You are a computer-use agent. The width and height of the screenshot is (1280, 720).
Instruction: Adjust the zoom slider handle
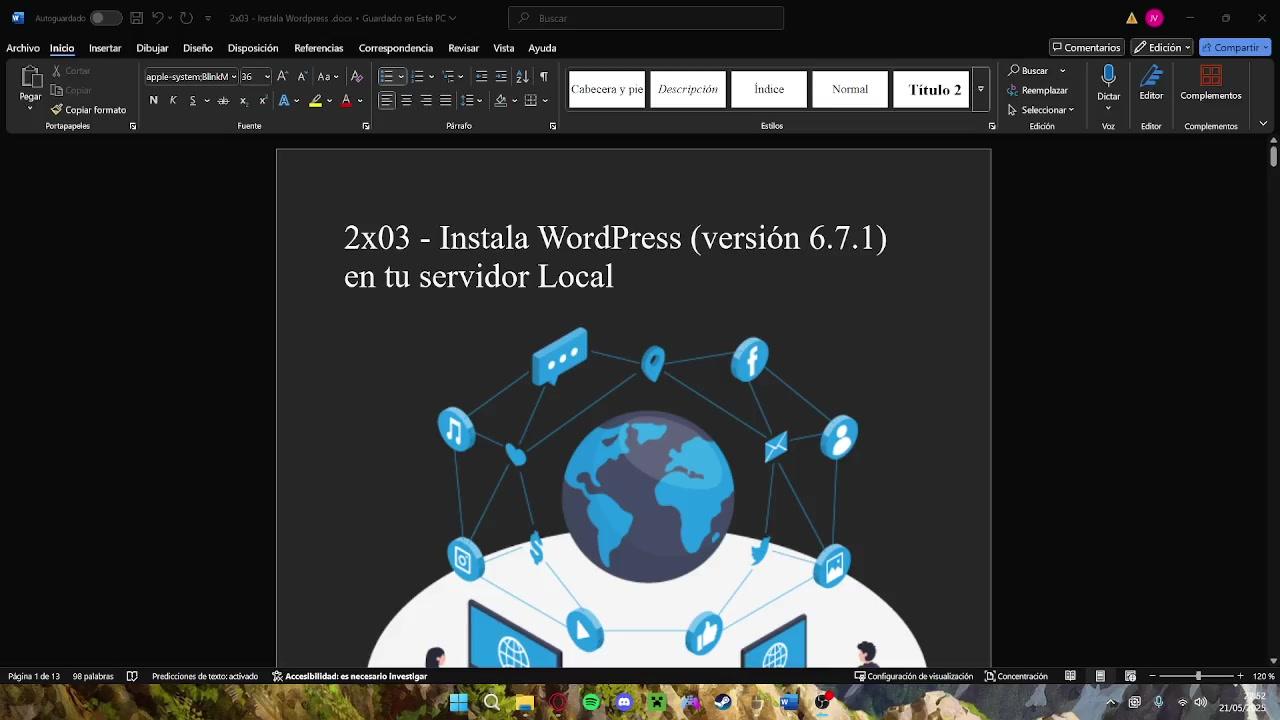[x=1198, y=676]
